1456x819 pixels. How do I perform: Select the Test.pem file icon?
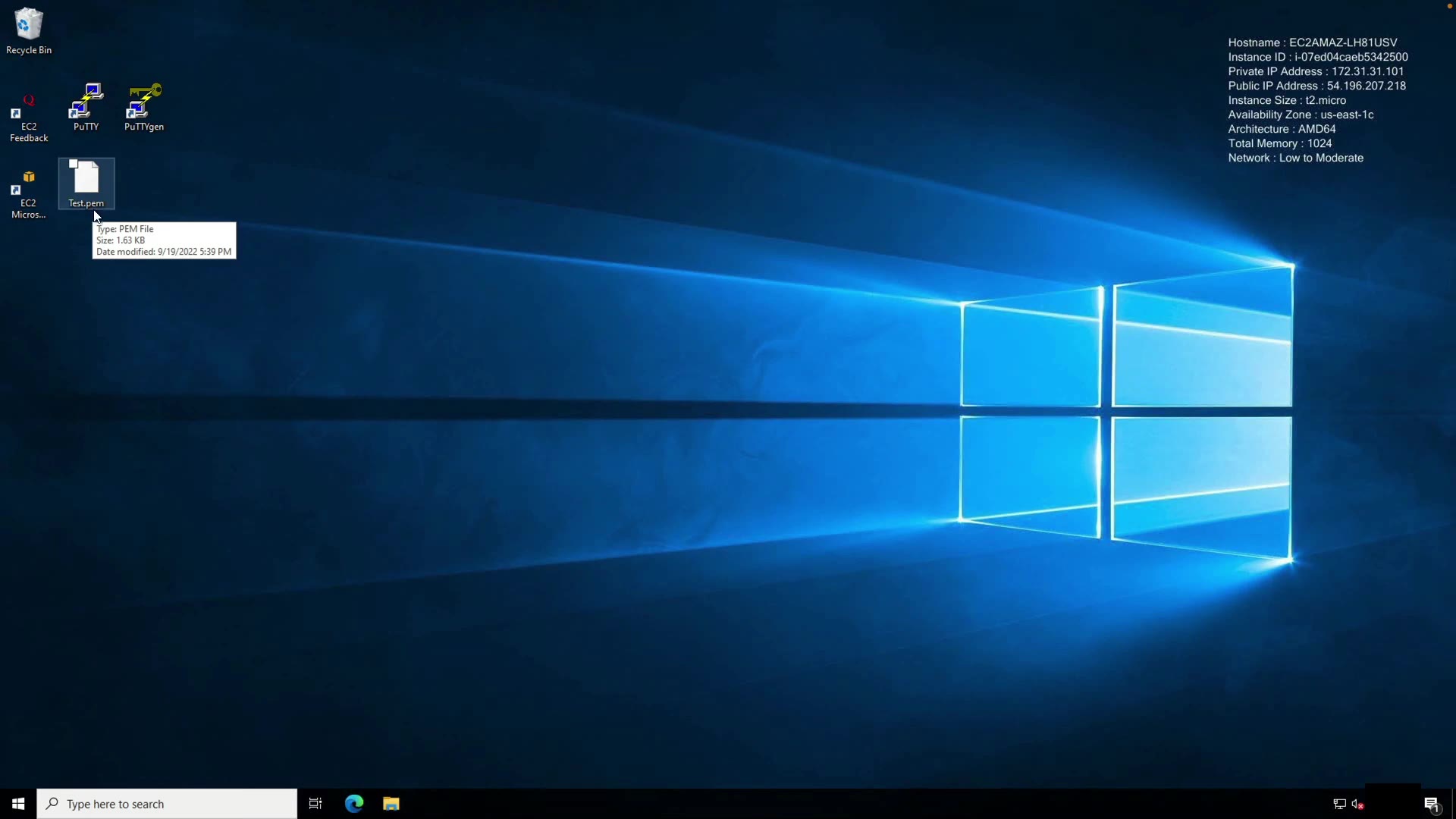point(86,177)
